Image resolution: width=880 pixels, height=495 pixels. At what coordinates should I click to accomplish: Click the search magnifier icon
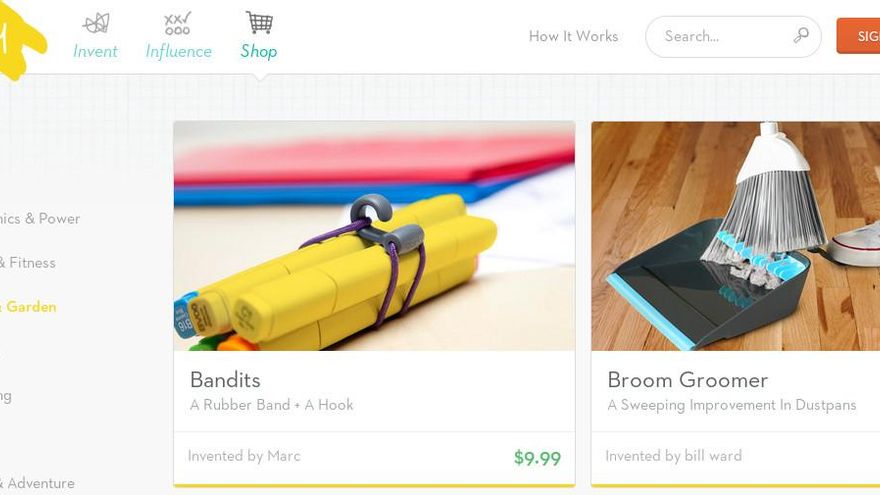[x=801, y=36]
